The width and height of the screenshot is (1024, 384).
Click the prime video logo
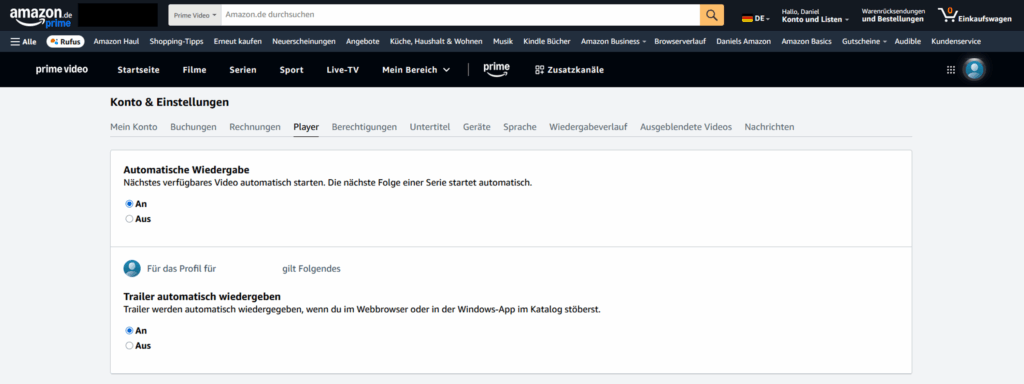[x=62, y=70]
